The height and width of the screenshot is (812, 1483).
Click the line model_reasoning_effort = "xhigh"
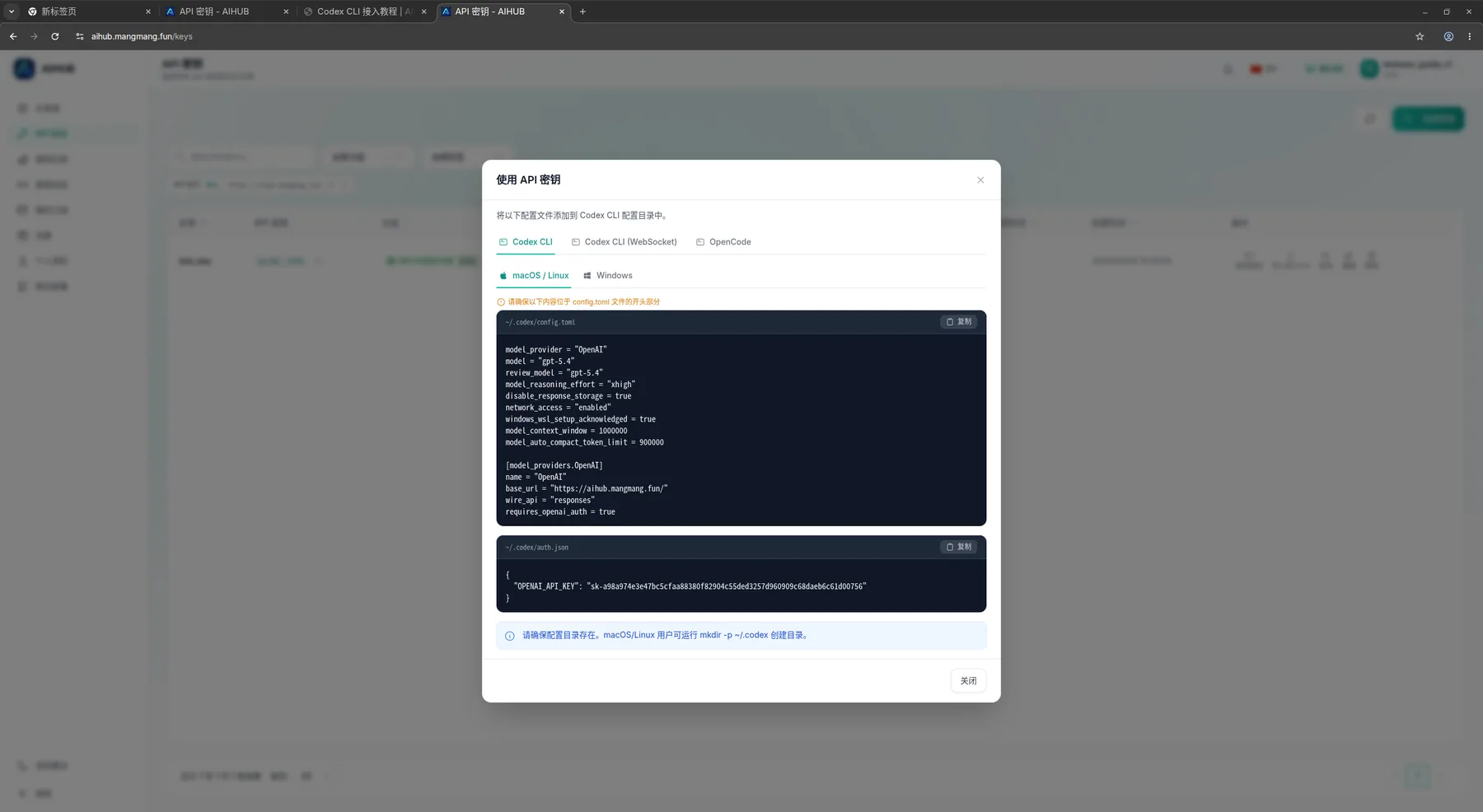click(x=570, y=385)
